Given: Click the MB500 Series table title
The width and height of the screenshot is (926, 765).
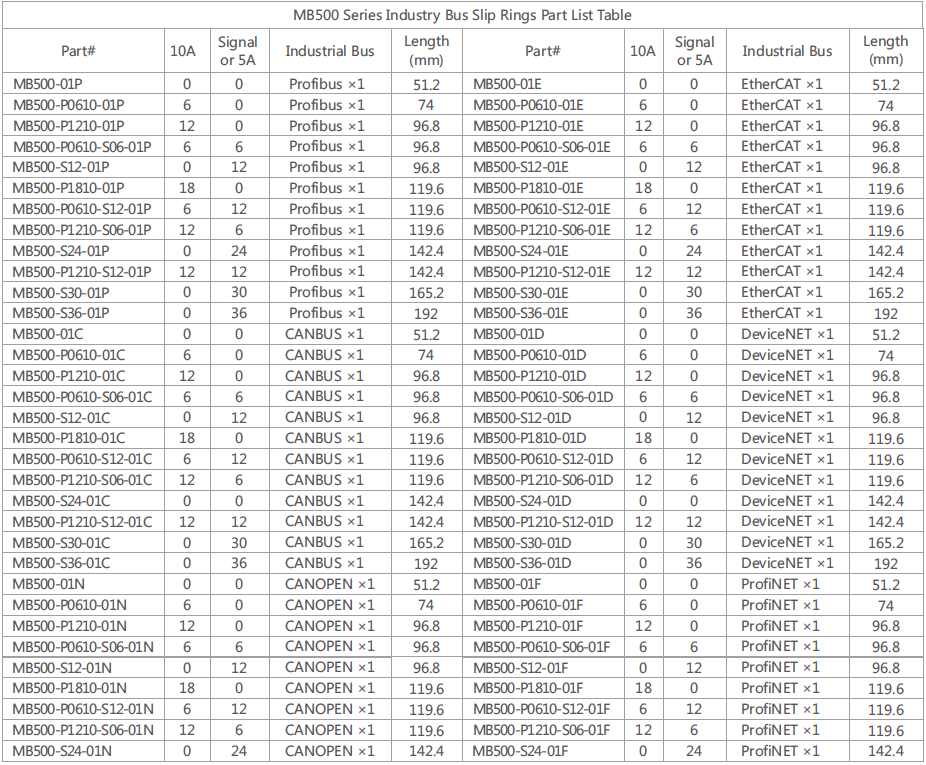Looking at the screenshot, I should 462,15.
